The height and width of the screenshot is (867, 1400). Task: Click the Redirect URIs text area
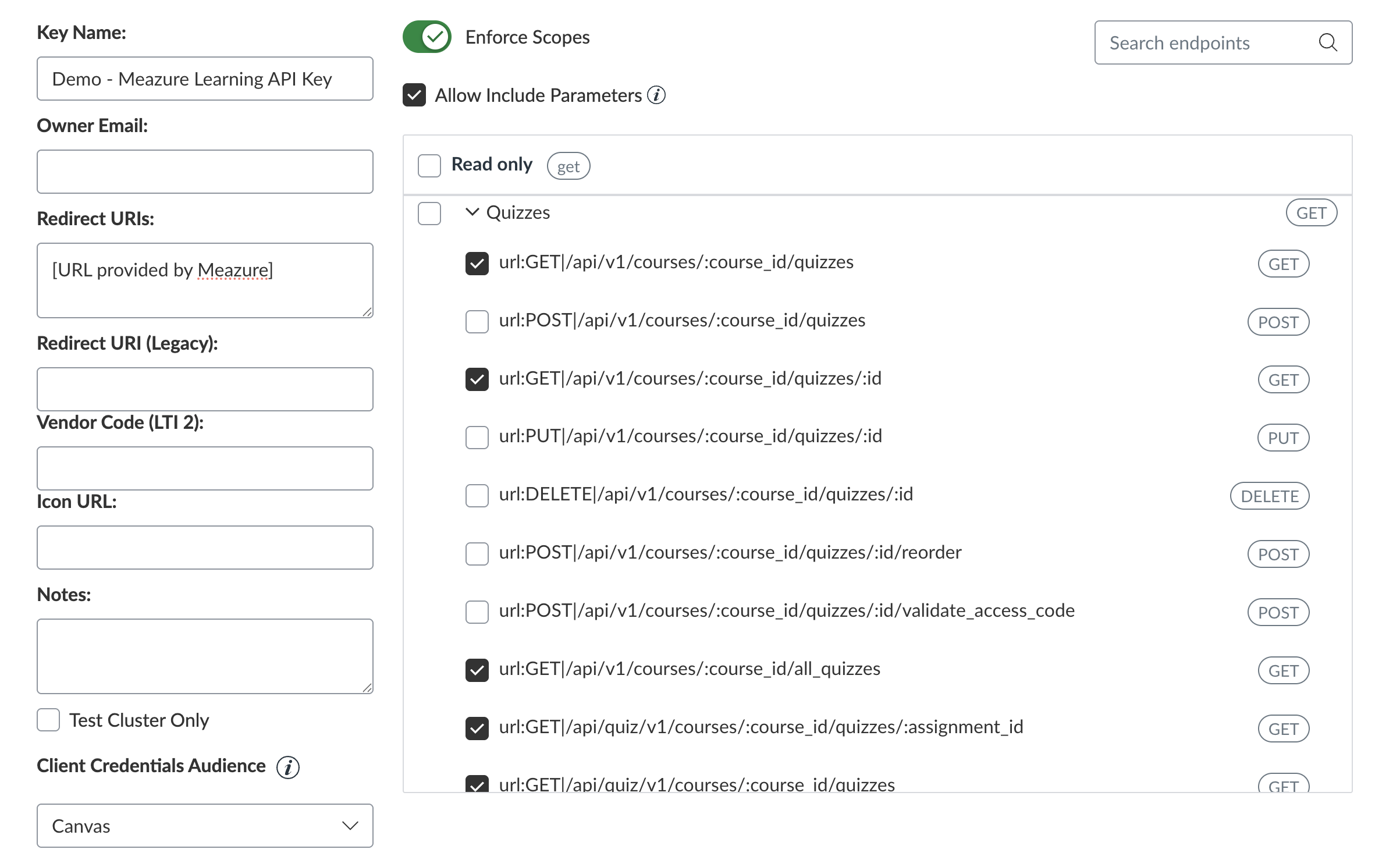tap(205, 280)
